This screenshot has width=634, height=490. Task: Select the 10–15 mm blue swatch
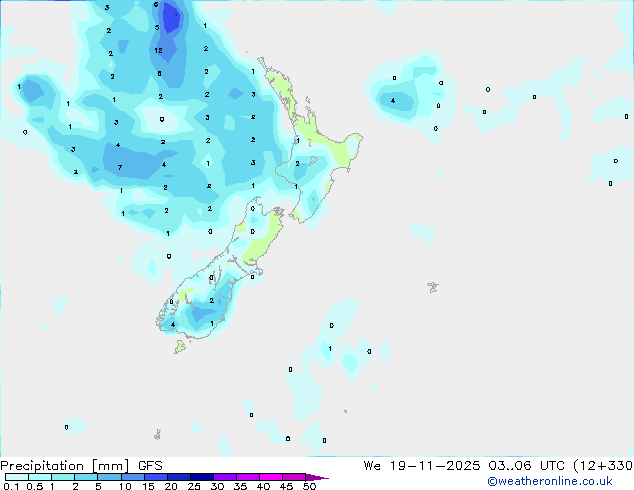point(133,477)
